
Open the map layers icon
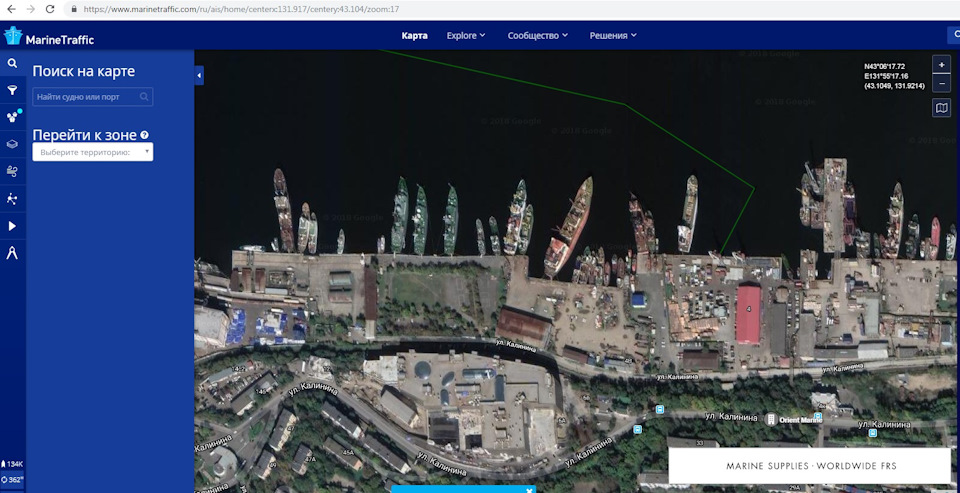pyautogui.click(x=12, y=145)
